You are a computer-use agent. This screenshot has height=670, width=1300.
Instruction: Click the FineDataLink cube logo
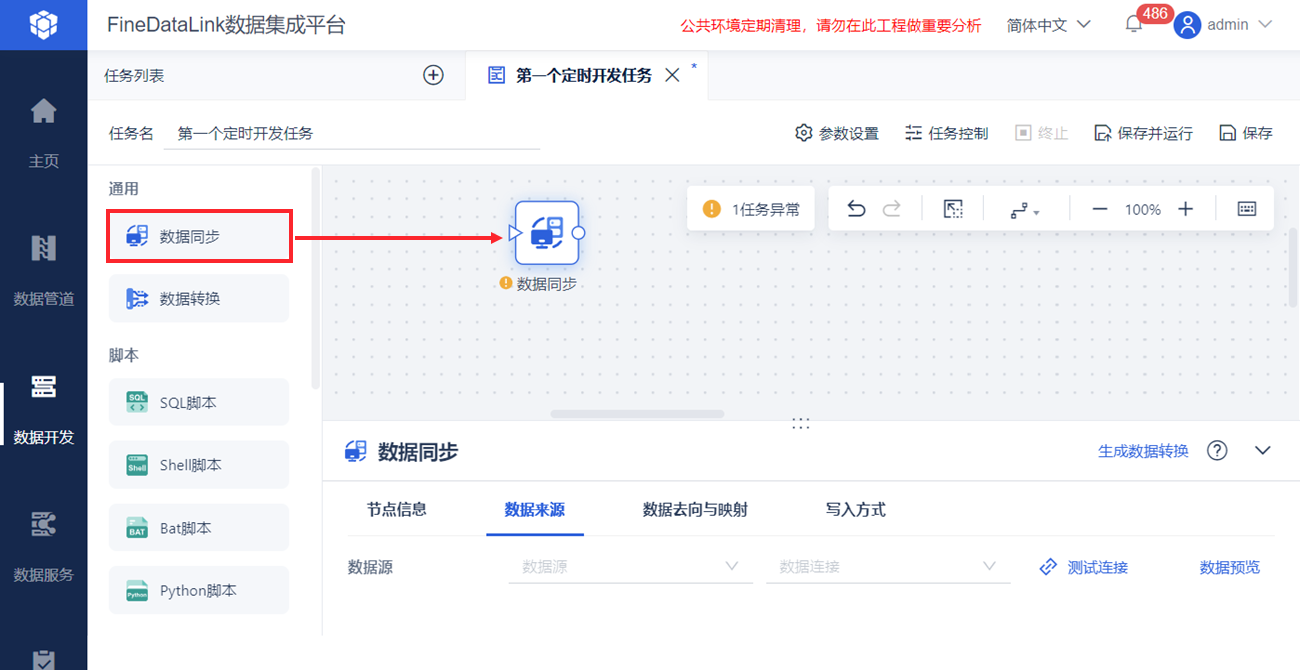(x=43, y=25)
